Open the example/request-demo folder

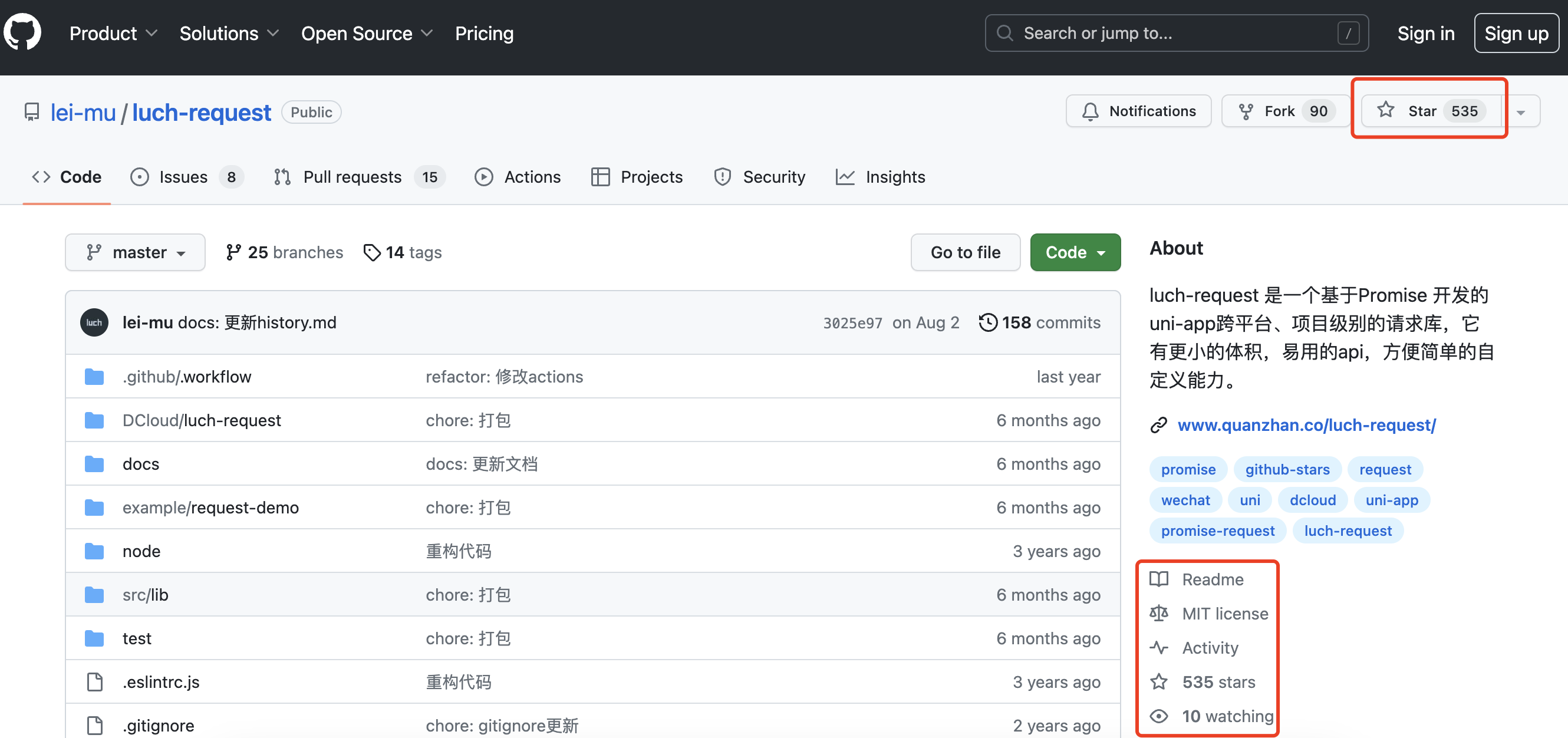[210, 507]
